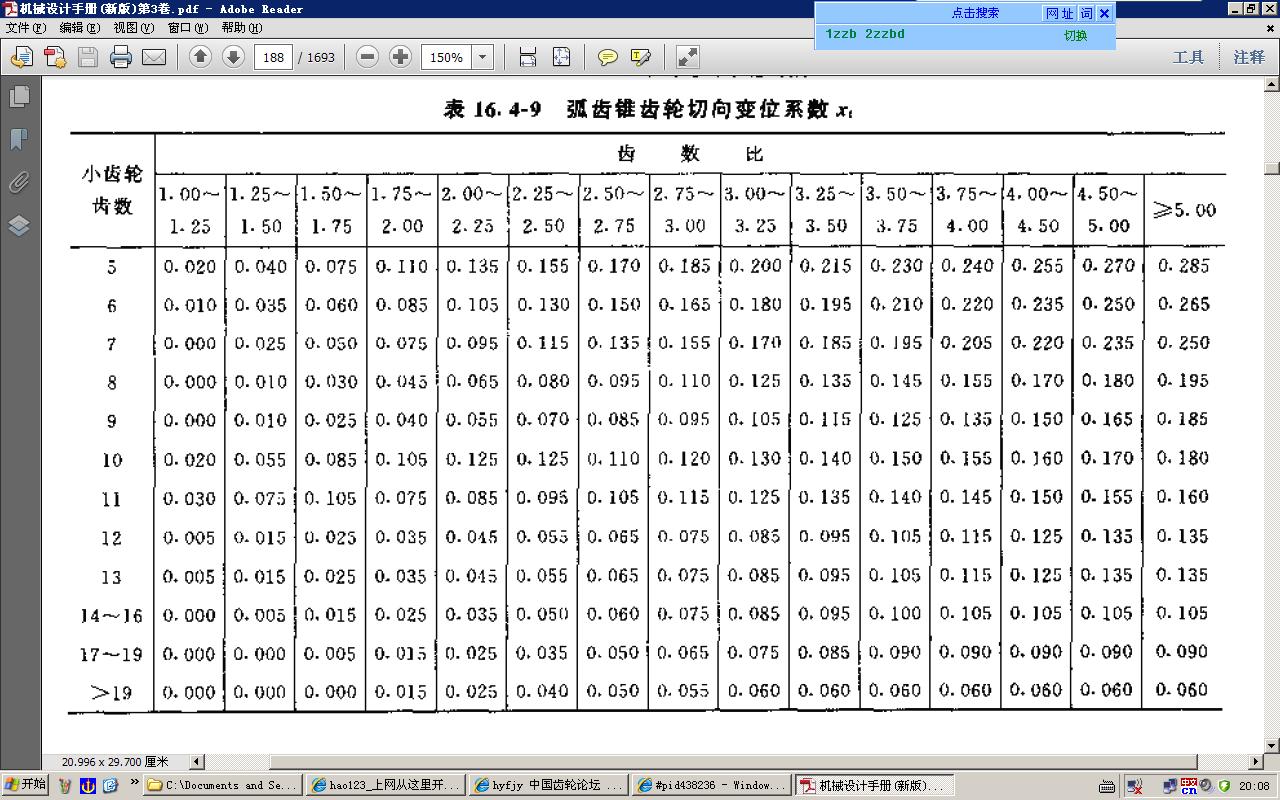This screenshot has height=800, width=1280.
Task: Open the 注释 comment pane
Action: click(1249, 57)
